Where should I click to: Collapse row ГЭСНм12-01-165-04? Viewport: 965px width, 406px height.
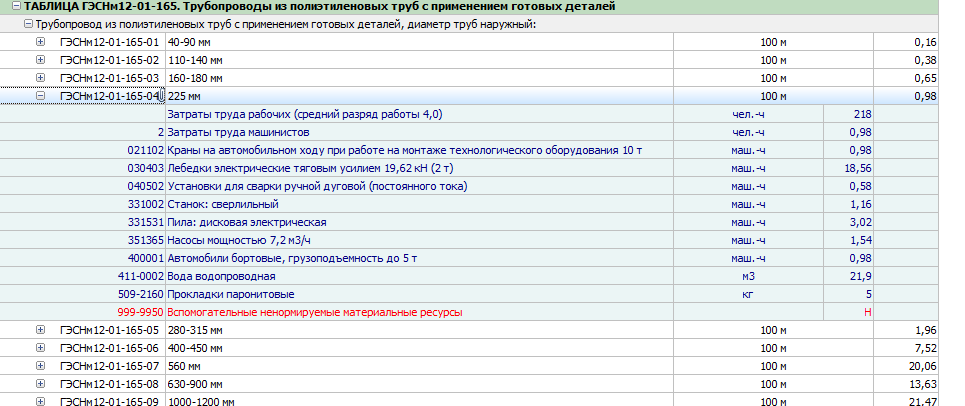pyautogui.click(x=41, y=95)
